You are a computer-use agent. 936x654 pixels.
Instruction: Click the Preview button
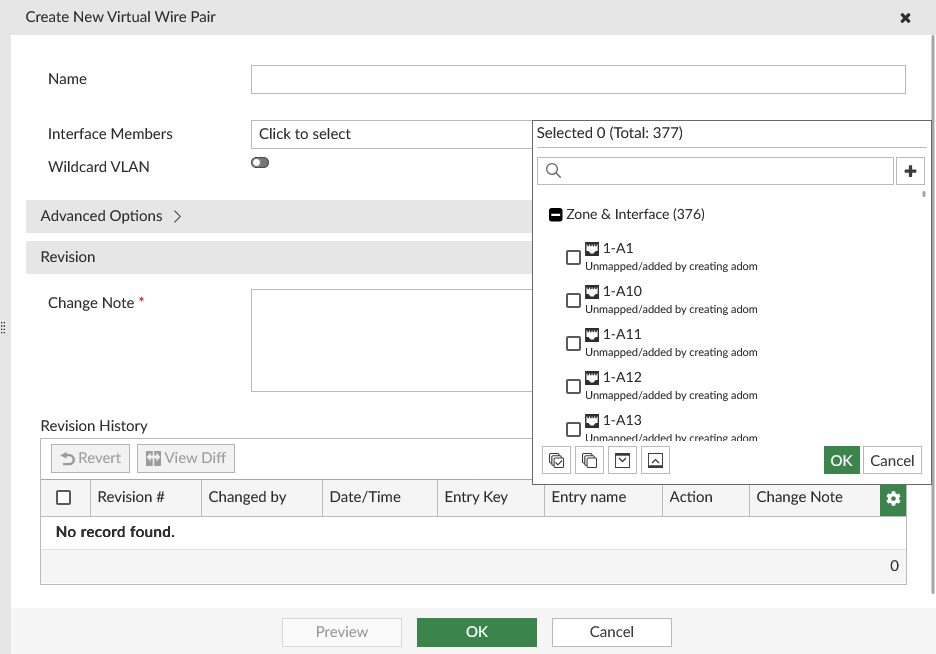tap(342, 632)
